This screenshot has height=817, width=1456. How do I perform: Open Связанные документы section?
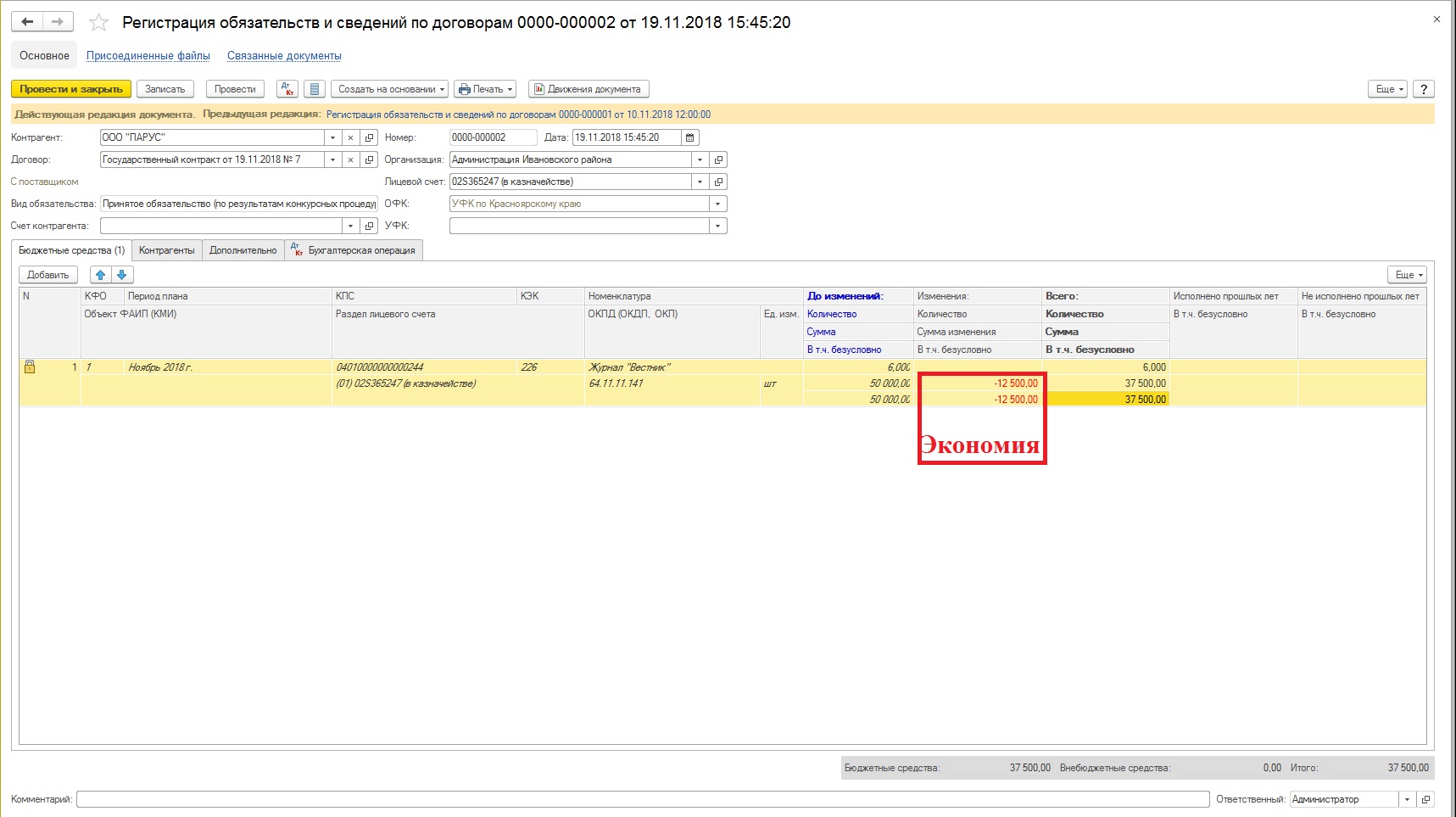pos(284,56)
